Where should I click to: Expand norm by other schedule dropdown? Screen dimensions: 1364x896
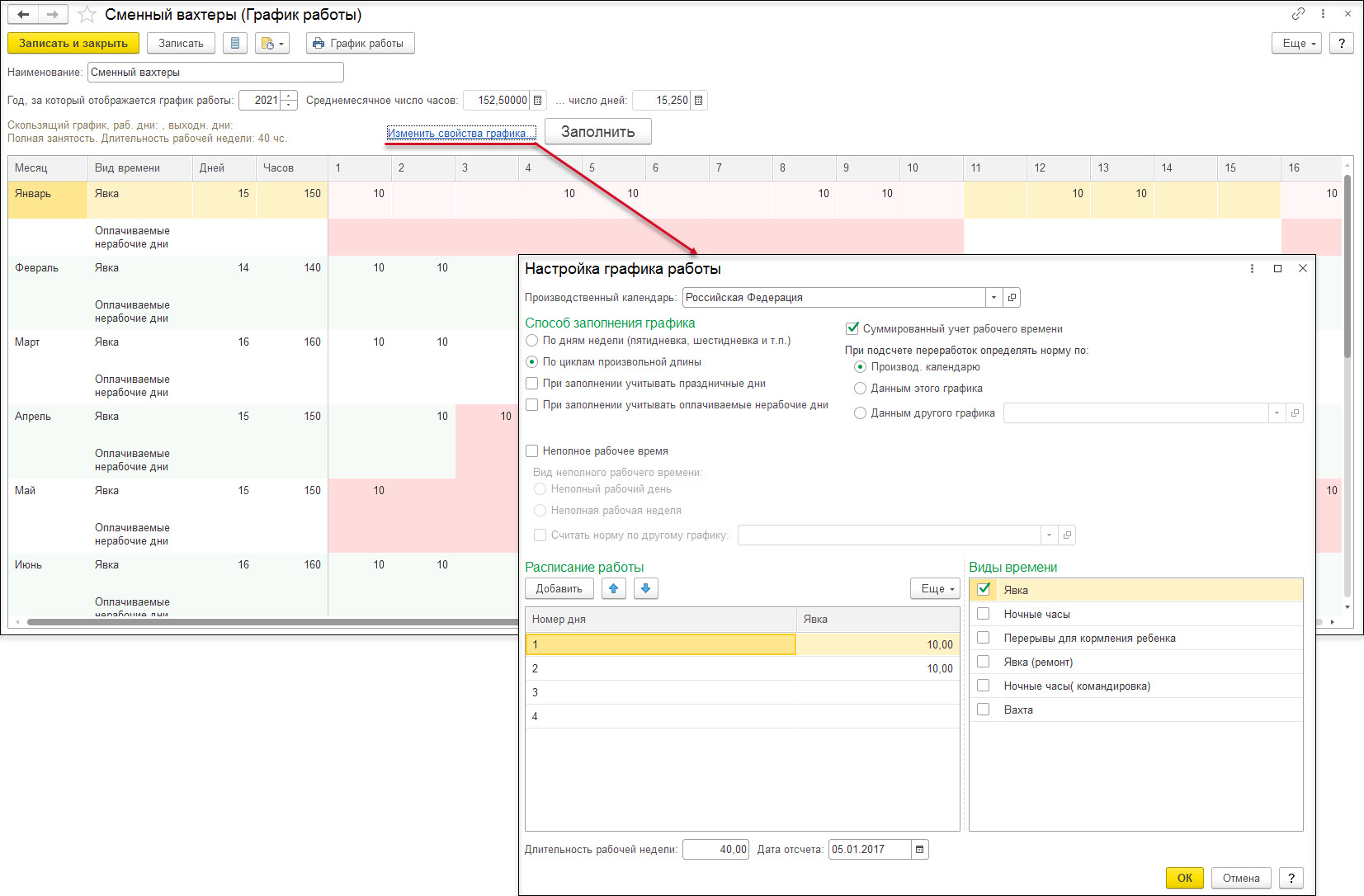(1049, 535)
